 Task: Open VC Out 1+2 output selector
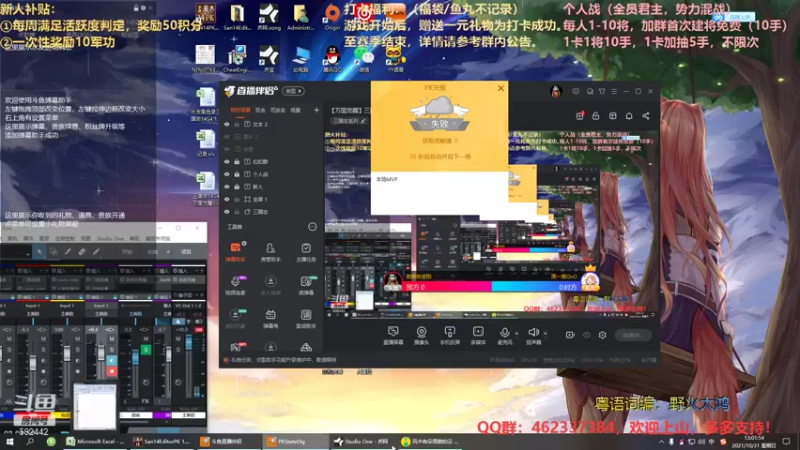click(x=188, y=306)
